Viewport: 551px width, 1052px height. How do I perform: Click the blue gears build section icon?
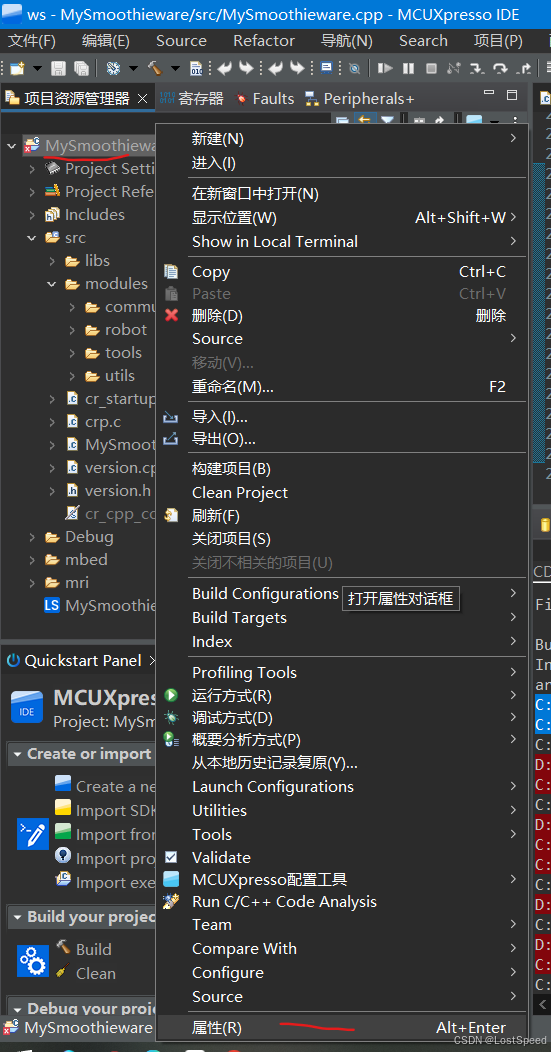coord(33,961)
